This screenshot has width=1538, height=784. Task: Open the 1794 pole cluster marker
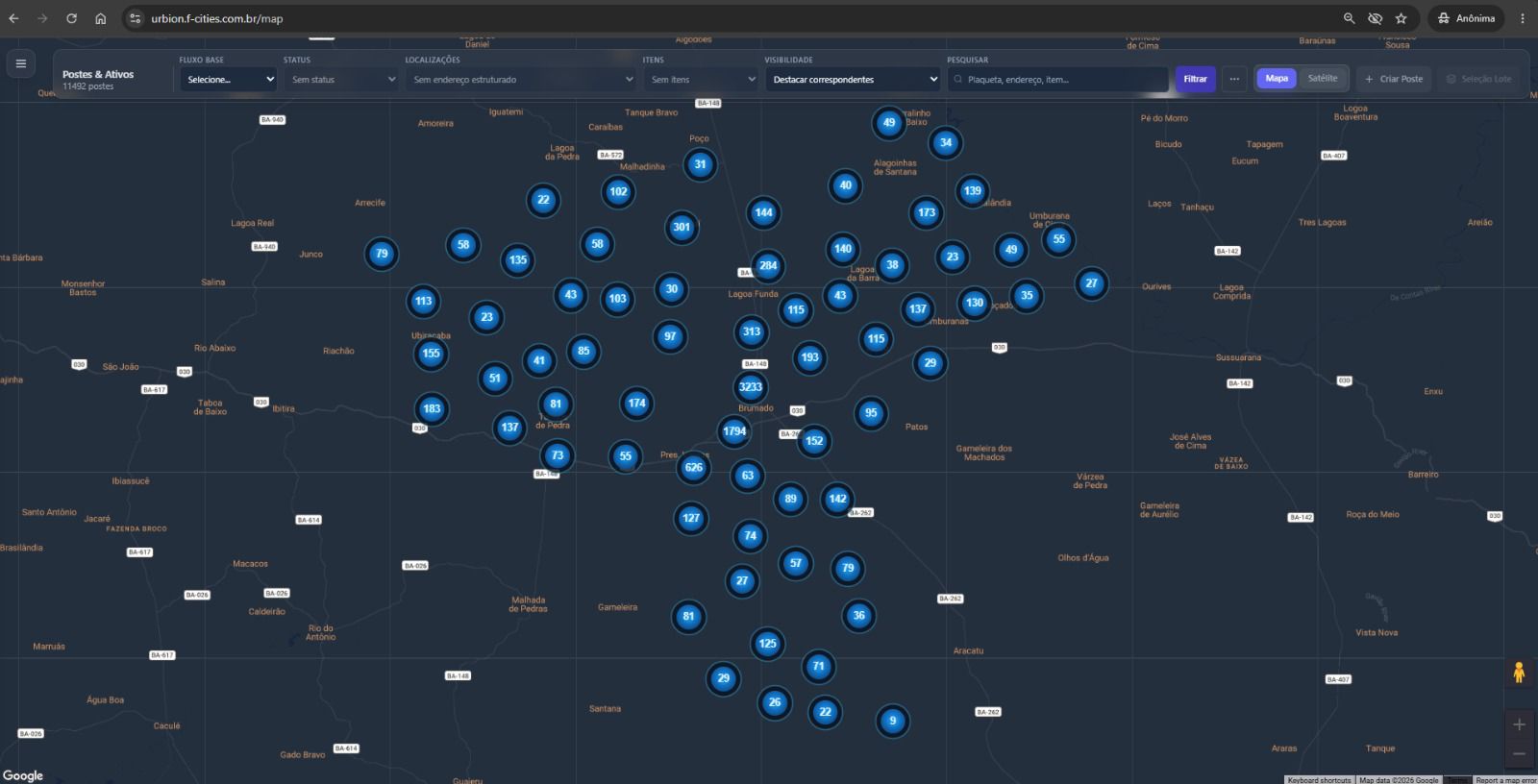coord(734,431)
